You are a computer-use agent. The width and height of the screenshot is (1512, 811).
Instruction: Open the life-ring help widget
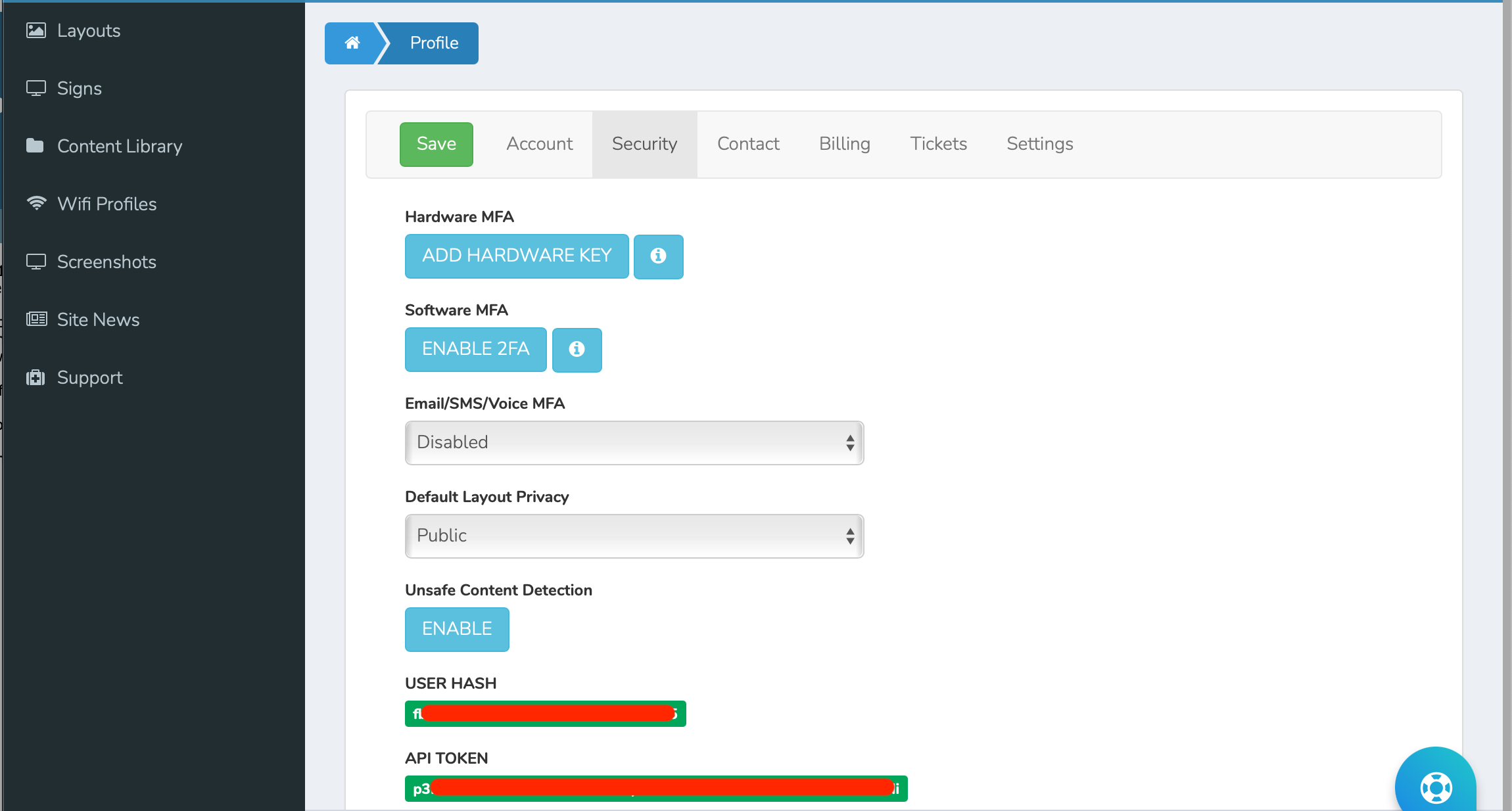point(1435,787)
